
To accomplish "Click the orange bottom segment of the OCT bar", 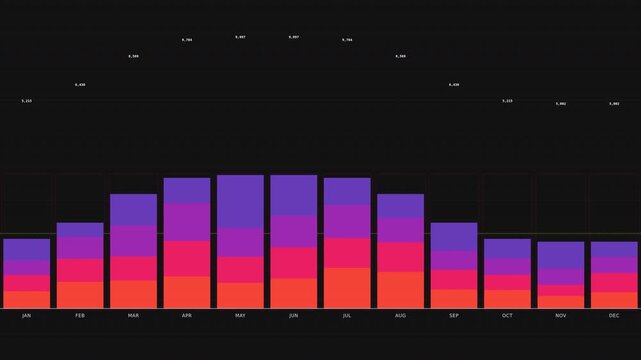I will 507,299.
